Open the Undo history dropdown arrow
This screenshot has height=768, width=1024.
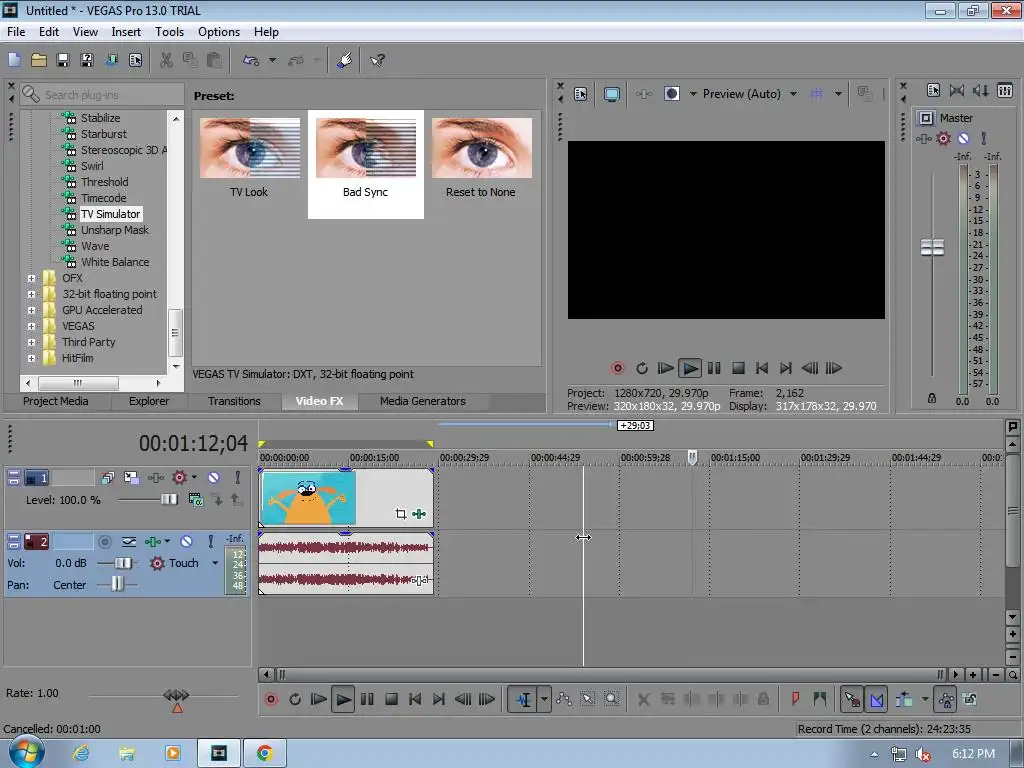(272, 60)
